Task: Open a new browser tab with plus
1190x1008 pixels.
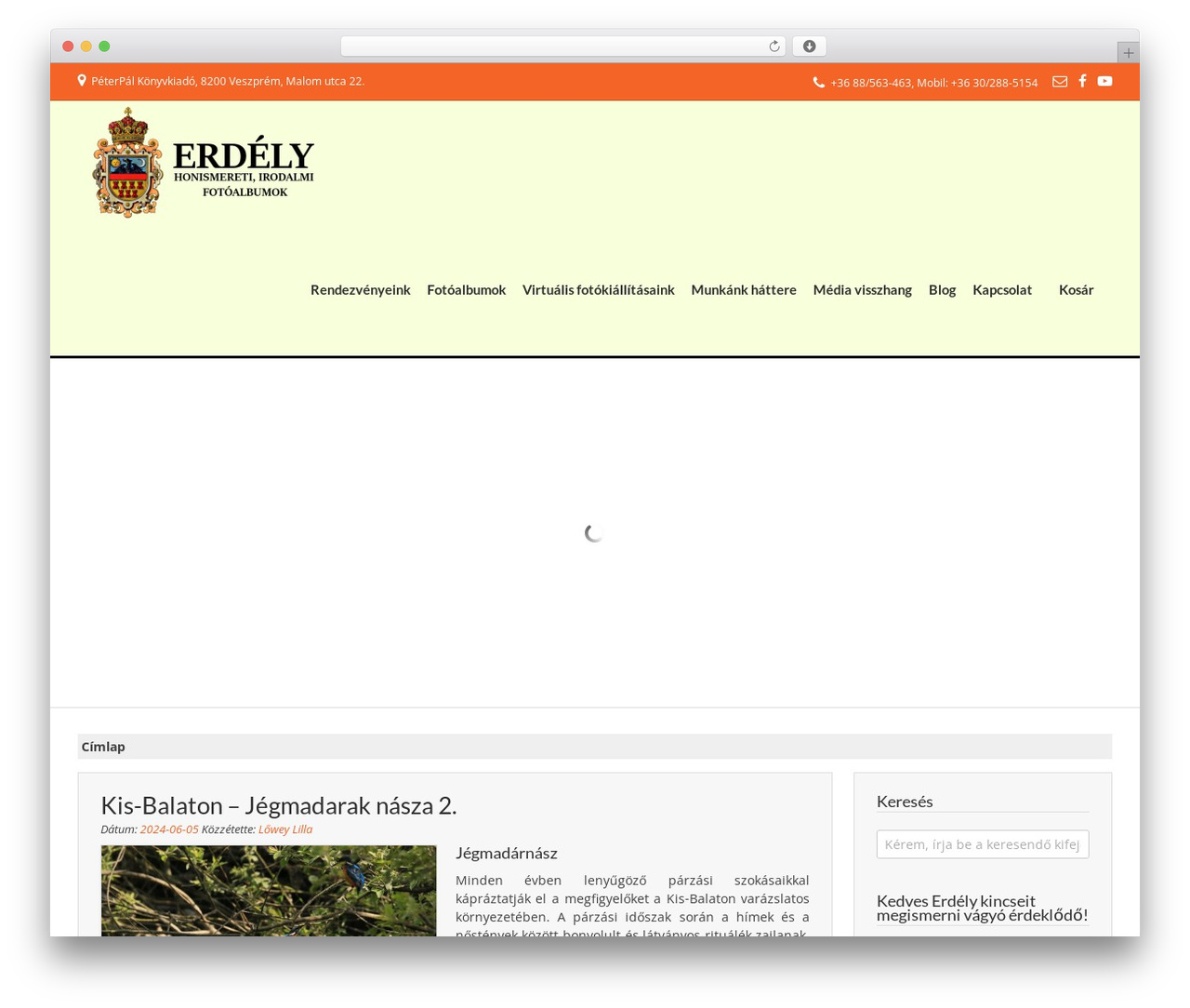Action: (1128, 53)
